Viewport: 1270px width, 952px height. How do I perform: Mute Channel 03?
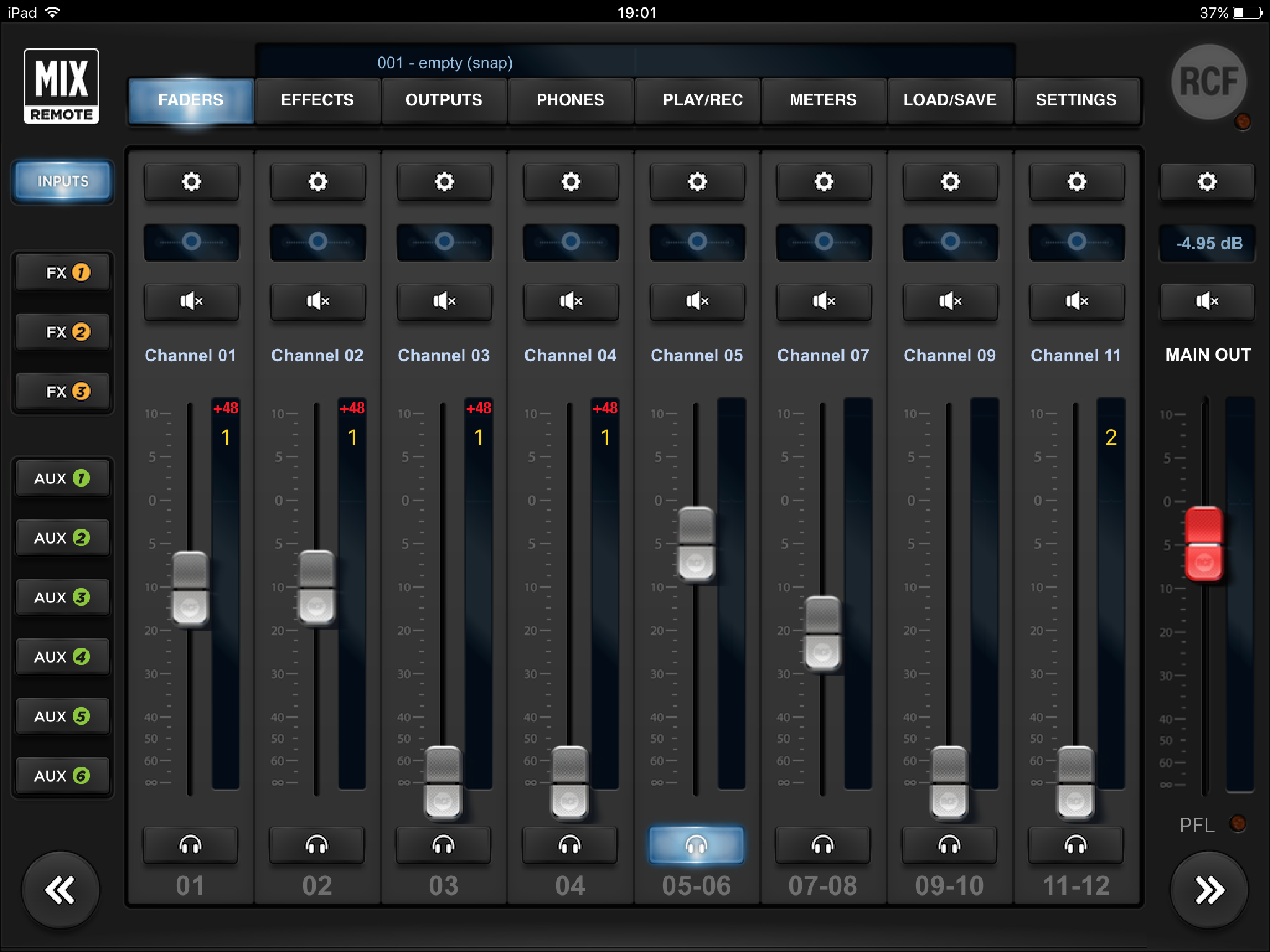444,301
